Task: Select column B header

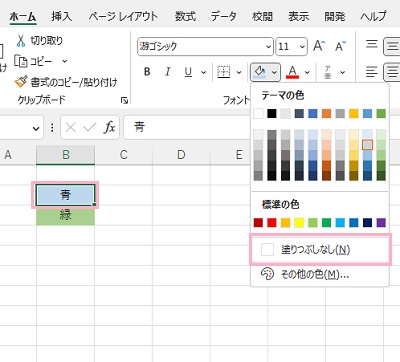Action: (x=66, y=155)
